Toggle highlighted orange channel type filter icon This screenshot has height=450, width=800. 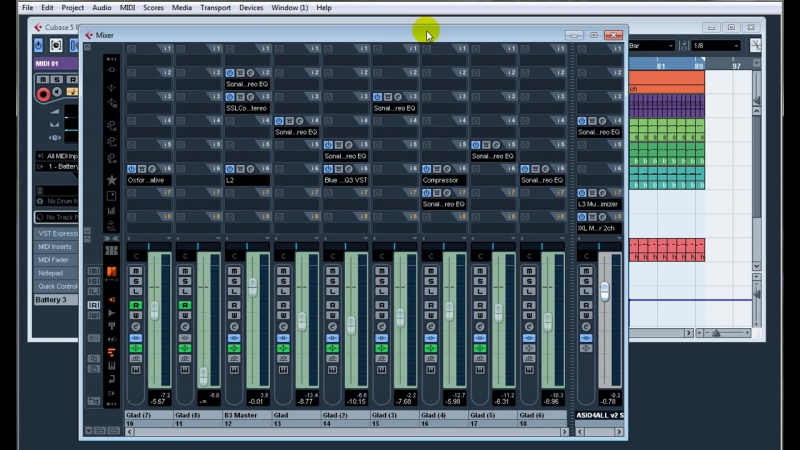111,271
